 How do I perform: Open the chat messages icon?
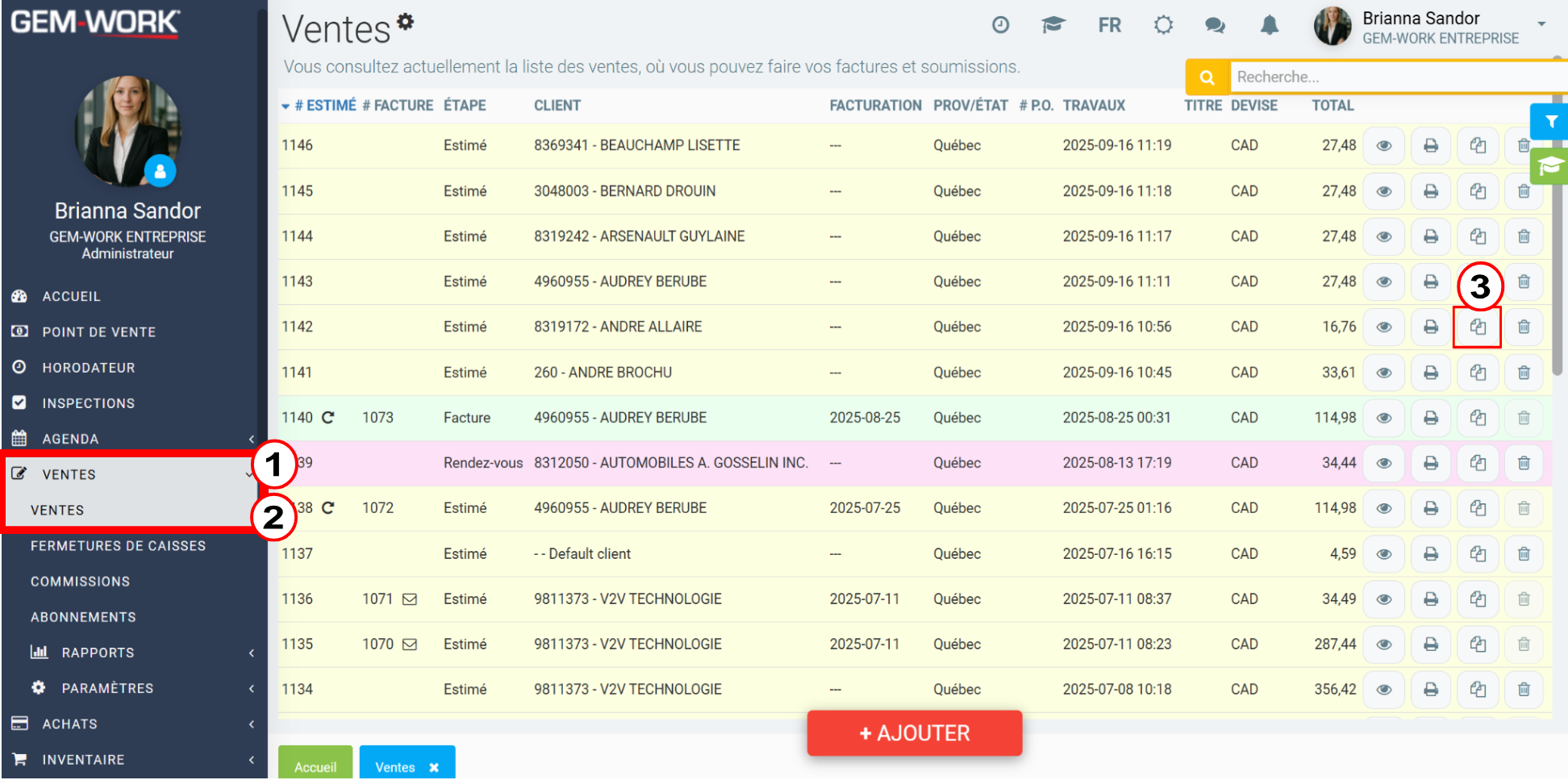tap(1215, 26)
